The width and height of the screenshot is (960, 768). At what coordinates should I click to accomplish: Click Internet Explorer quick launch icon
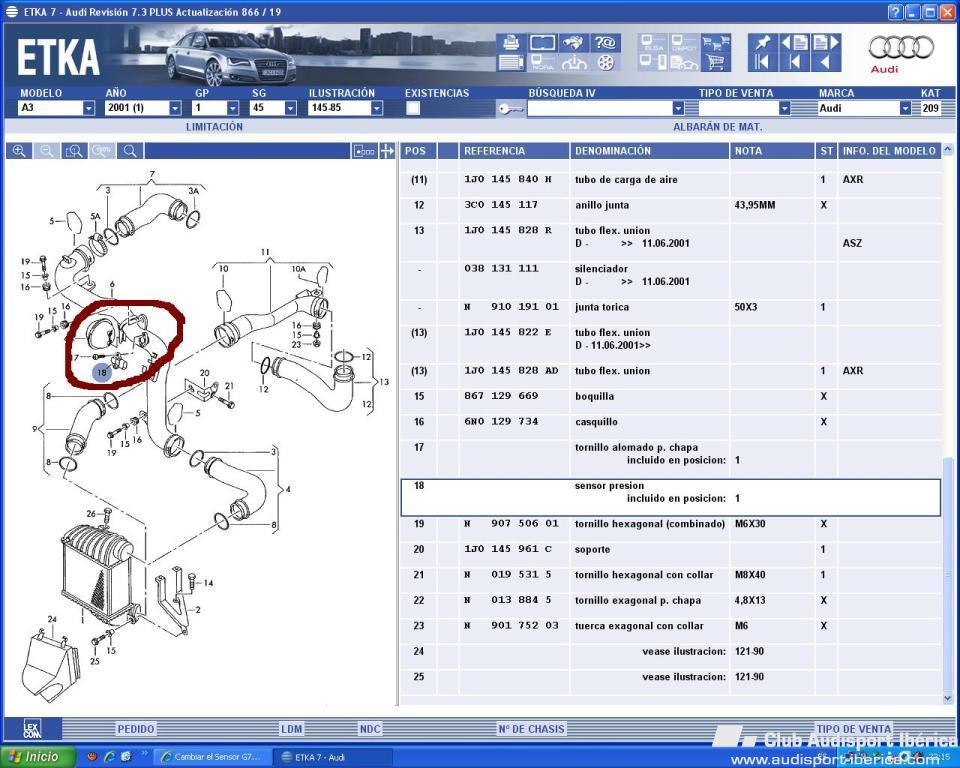[x=110, y=757]
